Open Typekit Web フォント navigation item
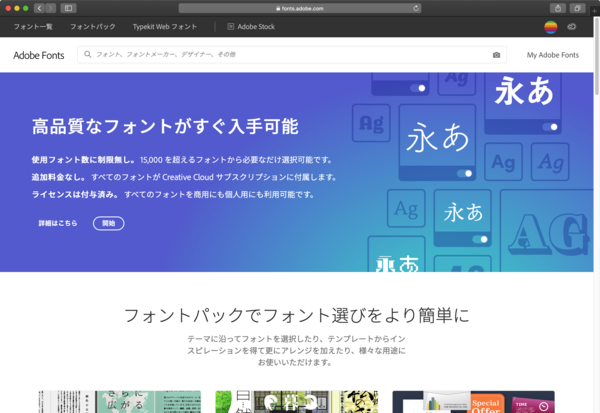The image size is (600, 413). 165,26
